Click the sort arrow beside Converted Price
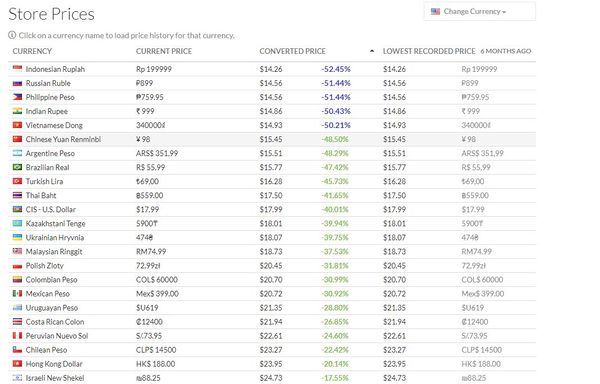600x384 pixels. pyautogui.click(x=372, y=51)
